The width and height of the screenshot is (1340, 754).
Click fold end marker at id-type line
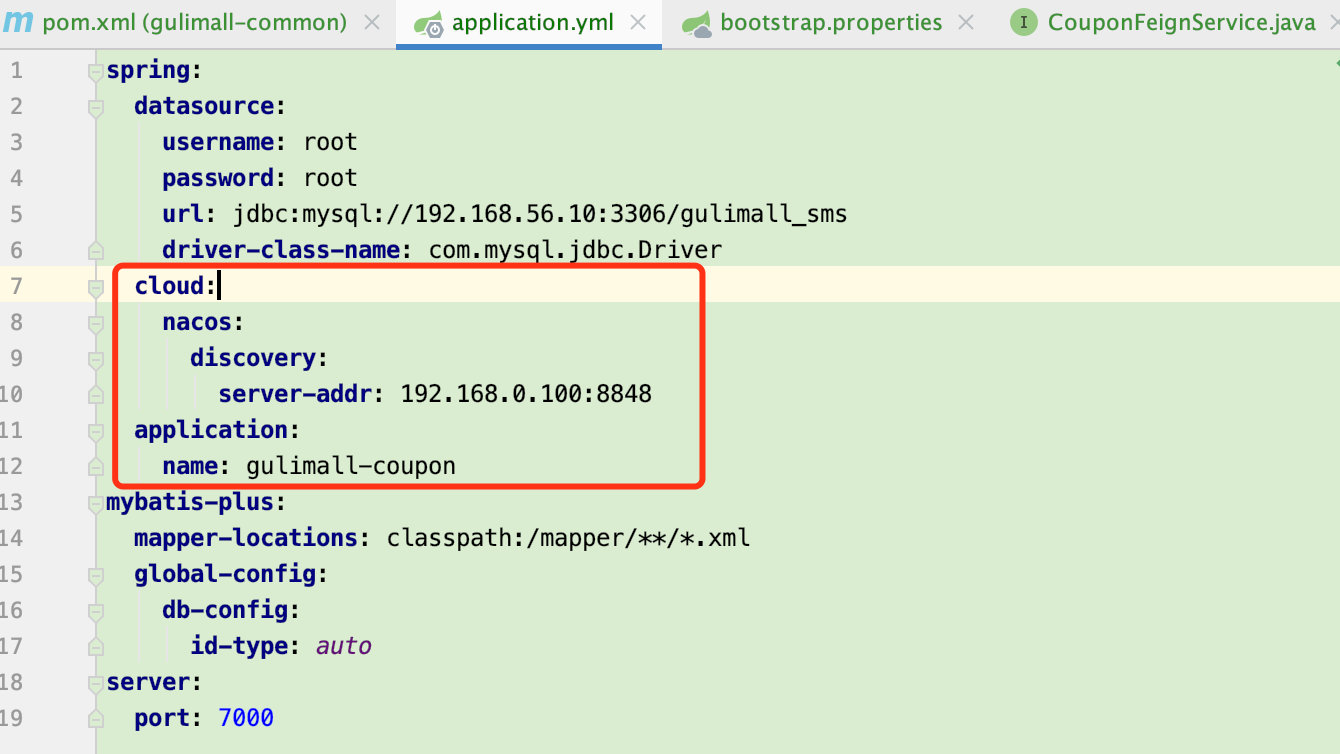[96, 646]
